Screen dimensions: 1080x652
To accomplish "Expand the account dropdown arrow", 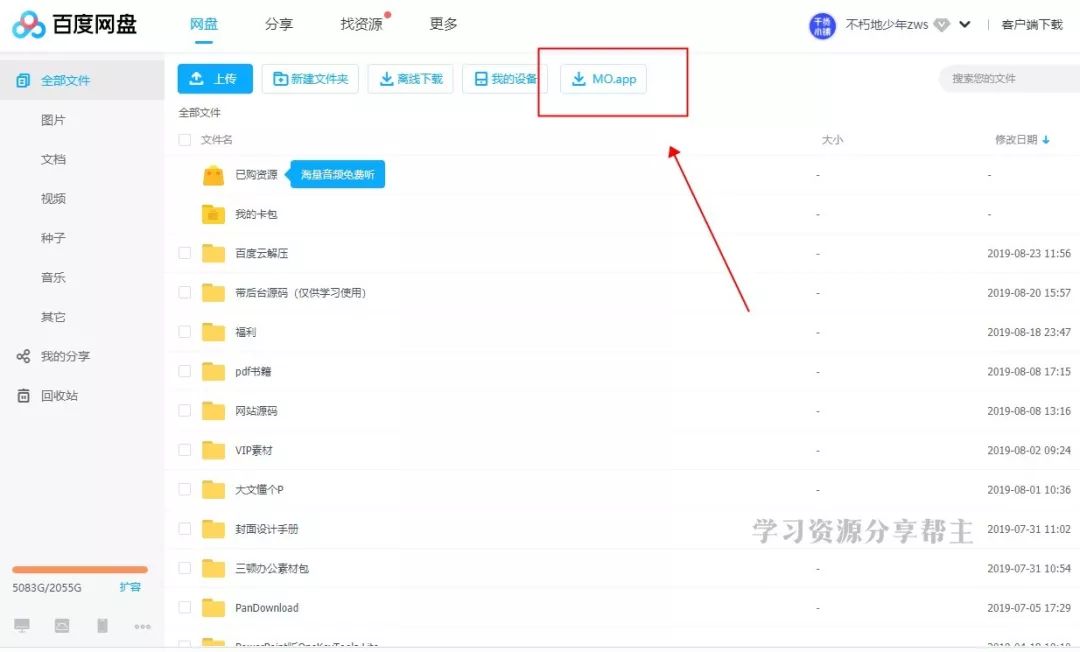I will coord(965,22).
